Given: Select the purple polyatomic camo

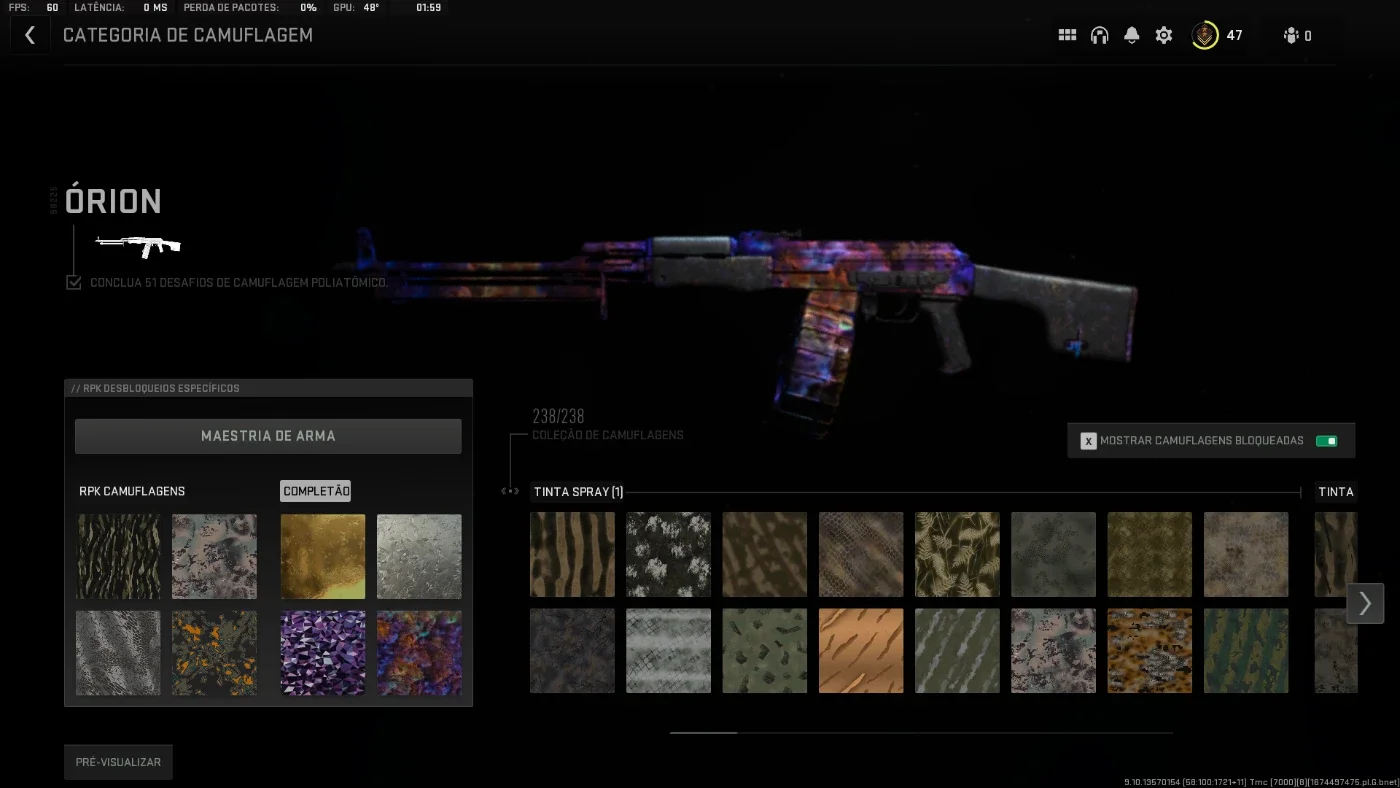Looking at the screenshot, I should coord(323,653).
